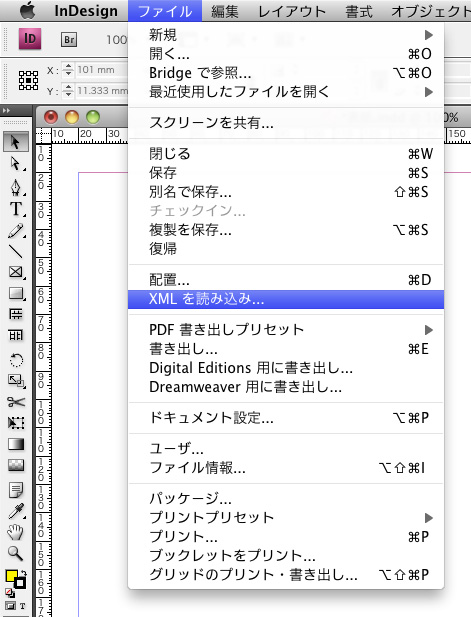Select the Rectangle Frame tool
Image resolution: width=471 pixels, height=617 pixels.
(x=16, y=272)
